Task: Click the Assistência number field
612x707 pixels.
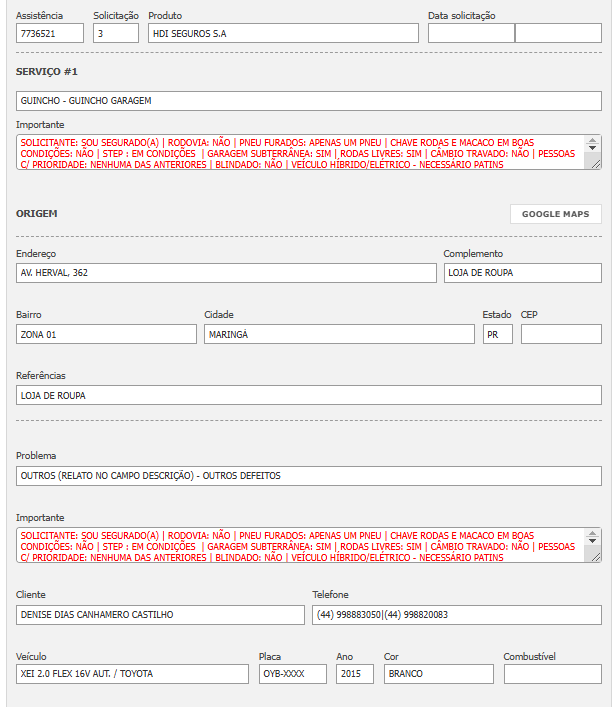Action: coord(50,33)
